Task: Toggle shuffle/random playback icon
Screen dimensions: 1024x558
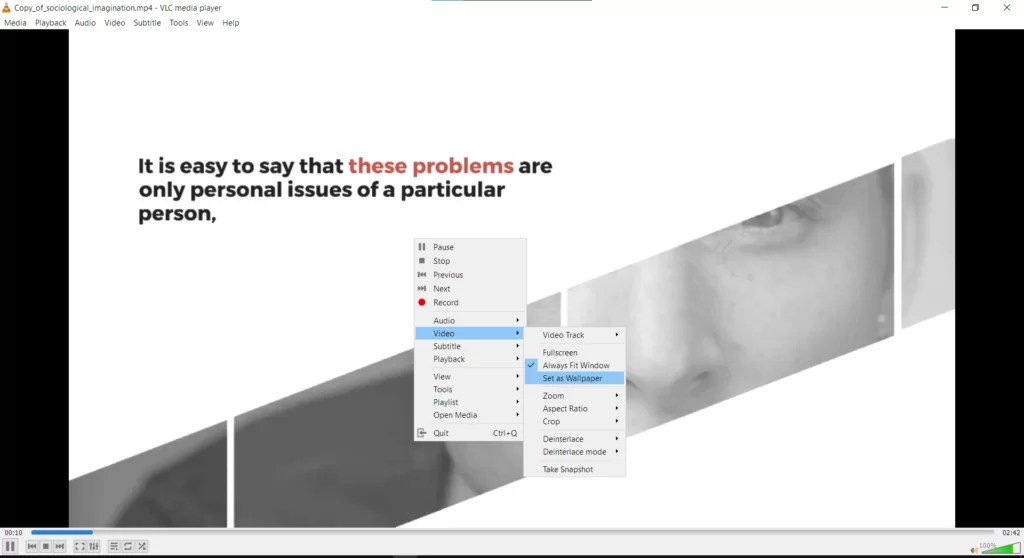Action: [x=142, y=546]
